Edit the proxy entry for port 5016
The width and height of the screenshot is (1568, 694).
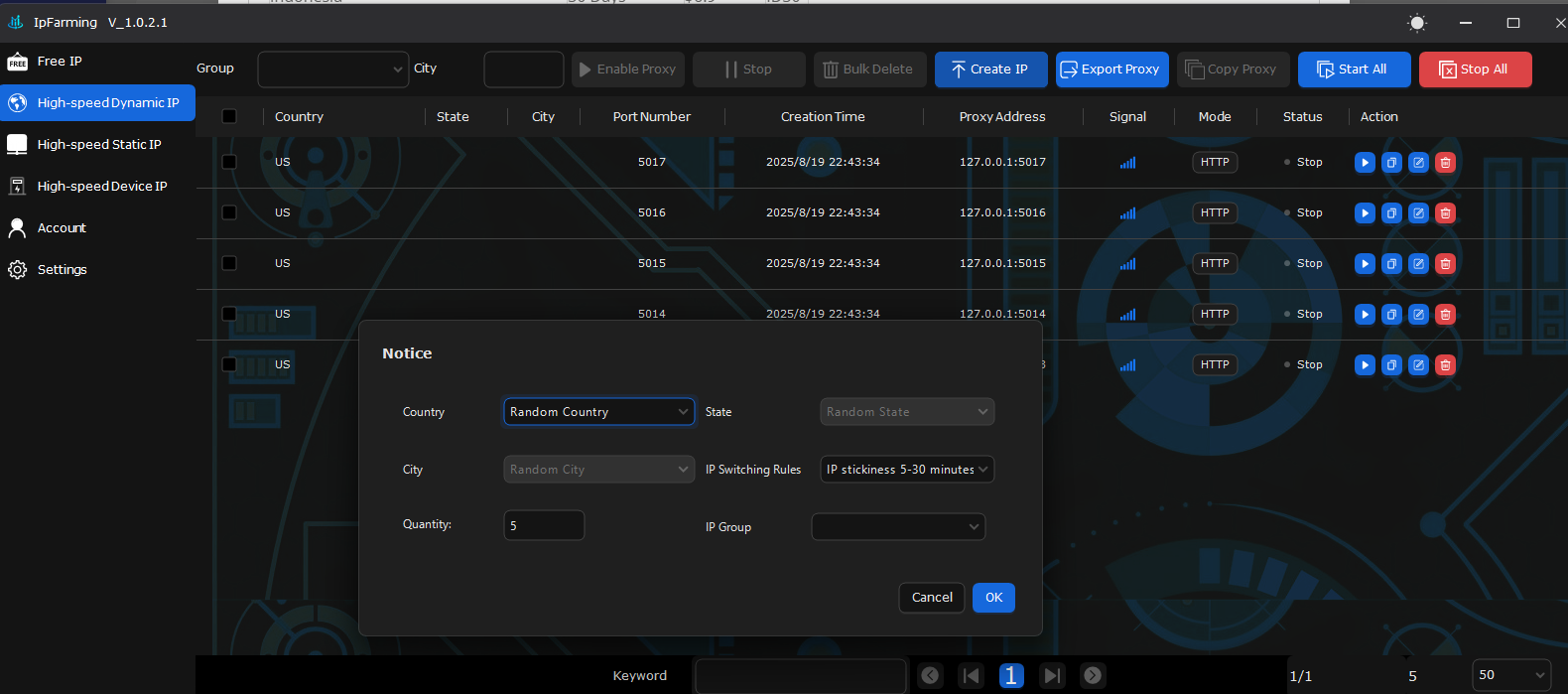[x=1419, y=212]
